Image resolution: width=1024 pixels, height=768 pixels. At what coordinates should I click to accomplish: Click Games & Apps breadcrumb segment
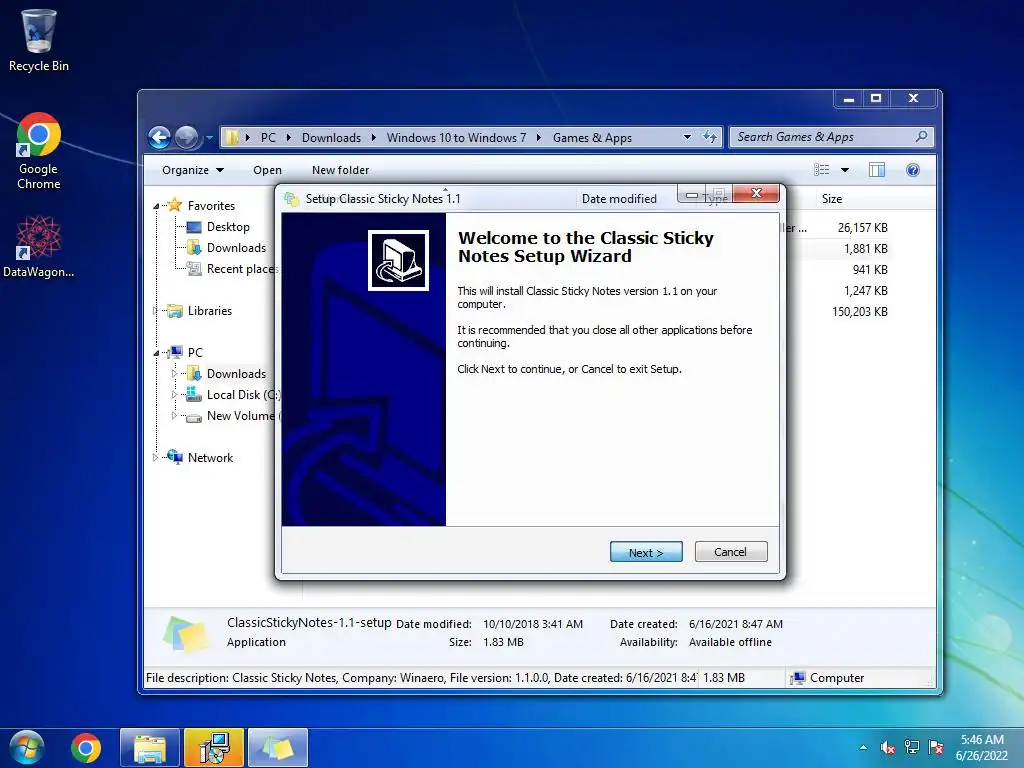[x=592, y=138]
